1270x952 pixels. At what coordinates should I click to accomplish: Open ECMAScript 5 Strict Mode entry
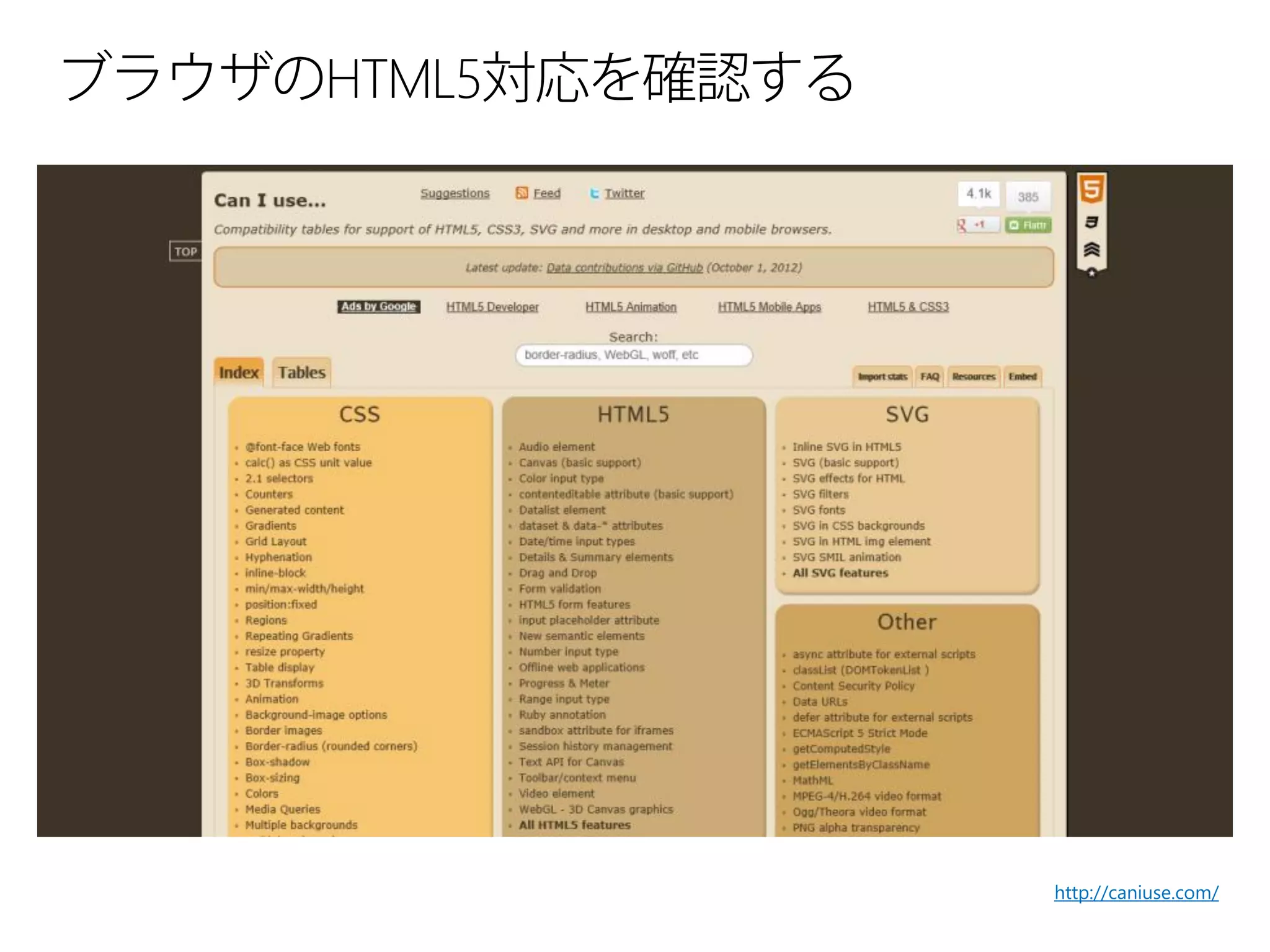pos(860,733)
